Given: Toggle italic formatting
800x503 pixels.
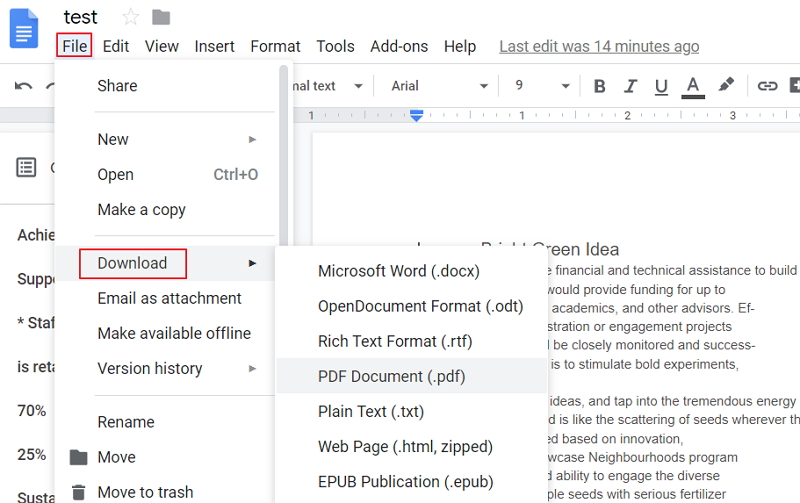Looking at the screenshot, I should pyautogui.click(x=630, y=86).
